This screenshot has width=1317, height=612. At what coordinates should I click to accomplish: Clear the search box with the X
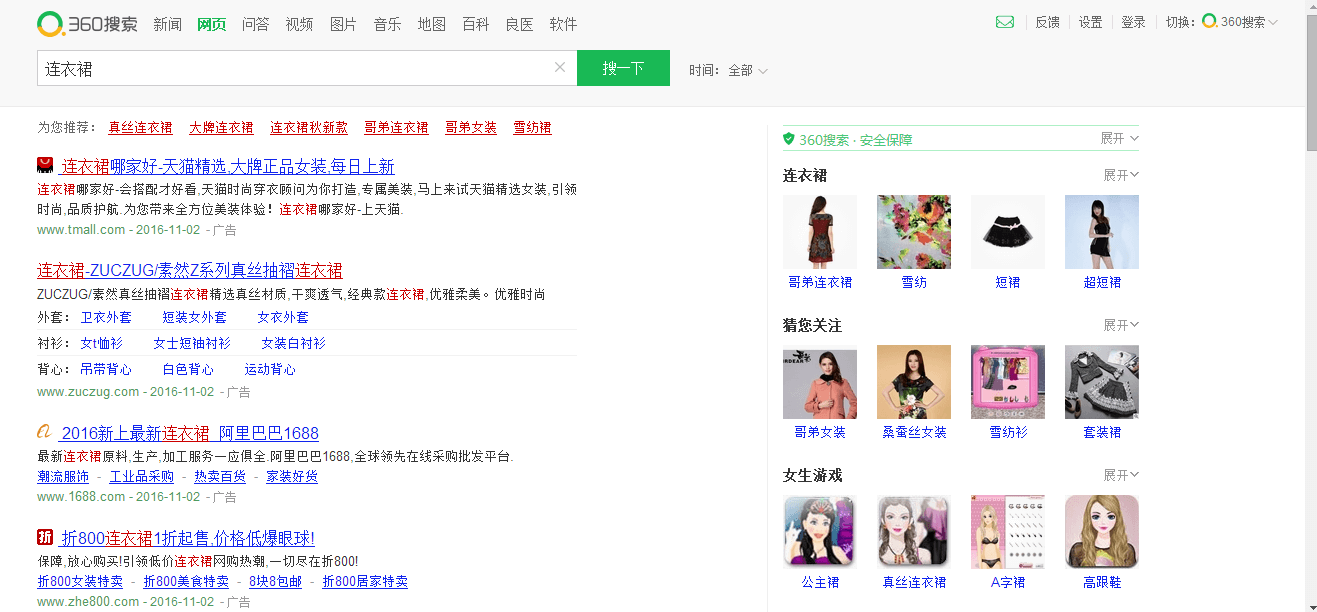click(560, 68)
